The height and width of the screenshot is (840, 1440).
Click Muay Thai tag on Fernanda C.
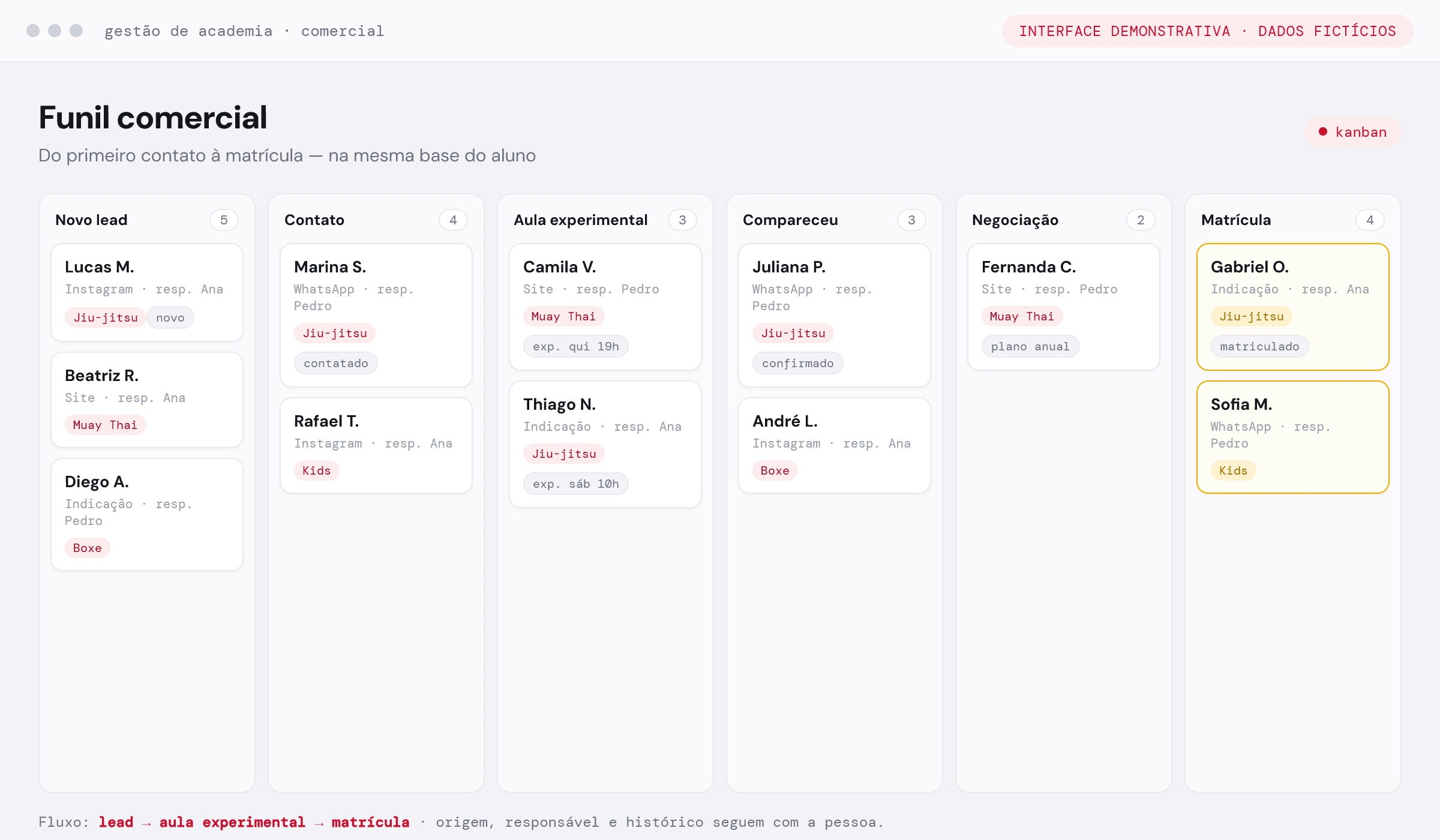coord(1022,316)
